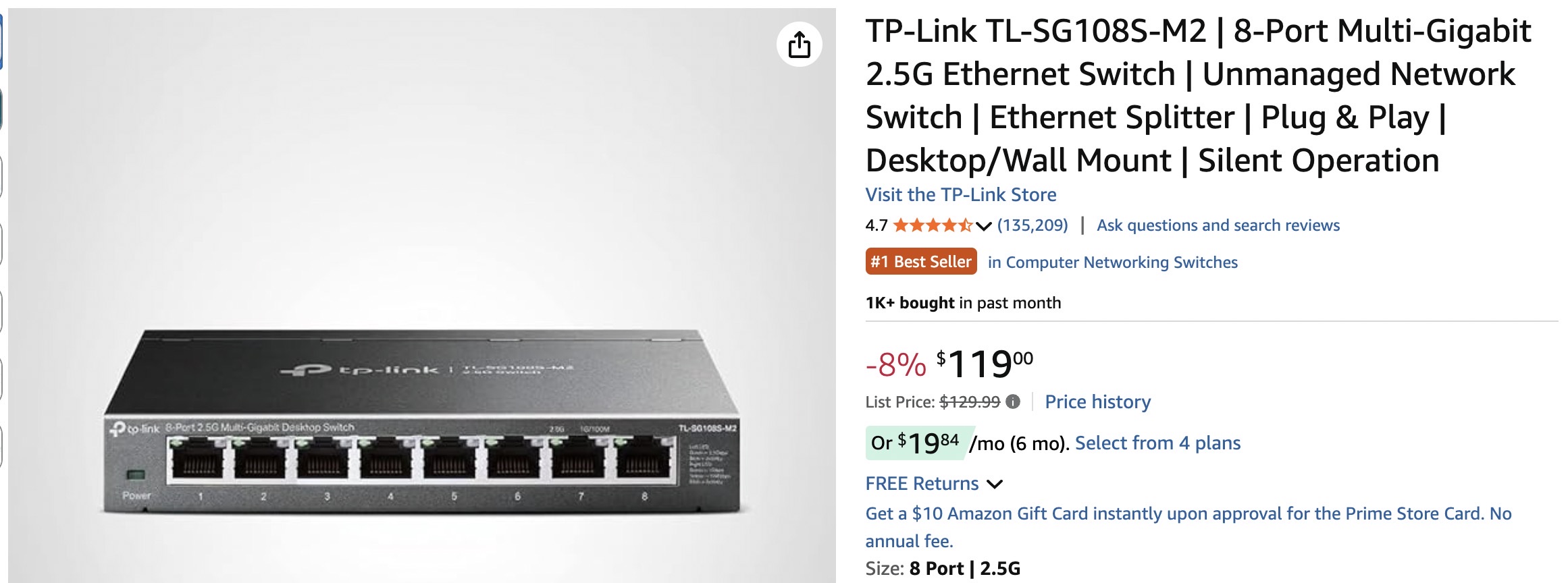Open the Computer Networking Switches category link

(x=1112, y=262)
